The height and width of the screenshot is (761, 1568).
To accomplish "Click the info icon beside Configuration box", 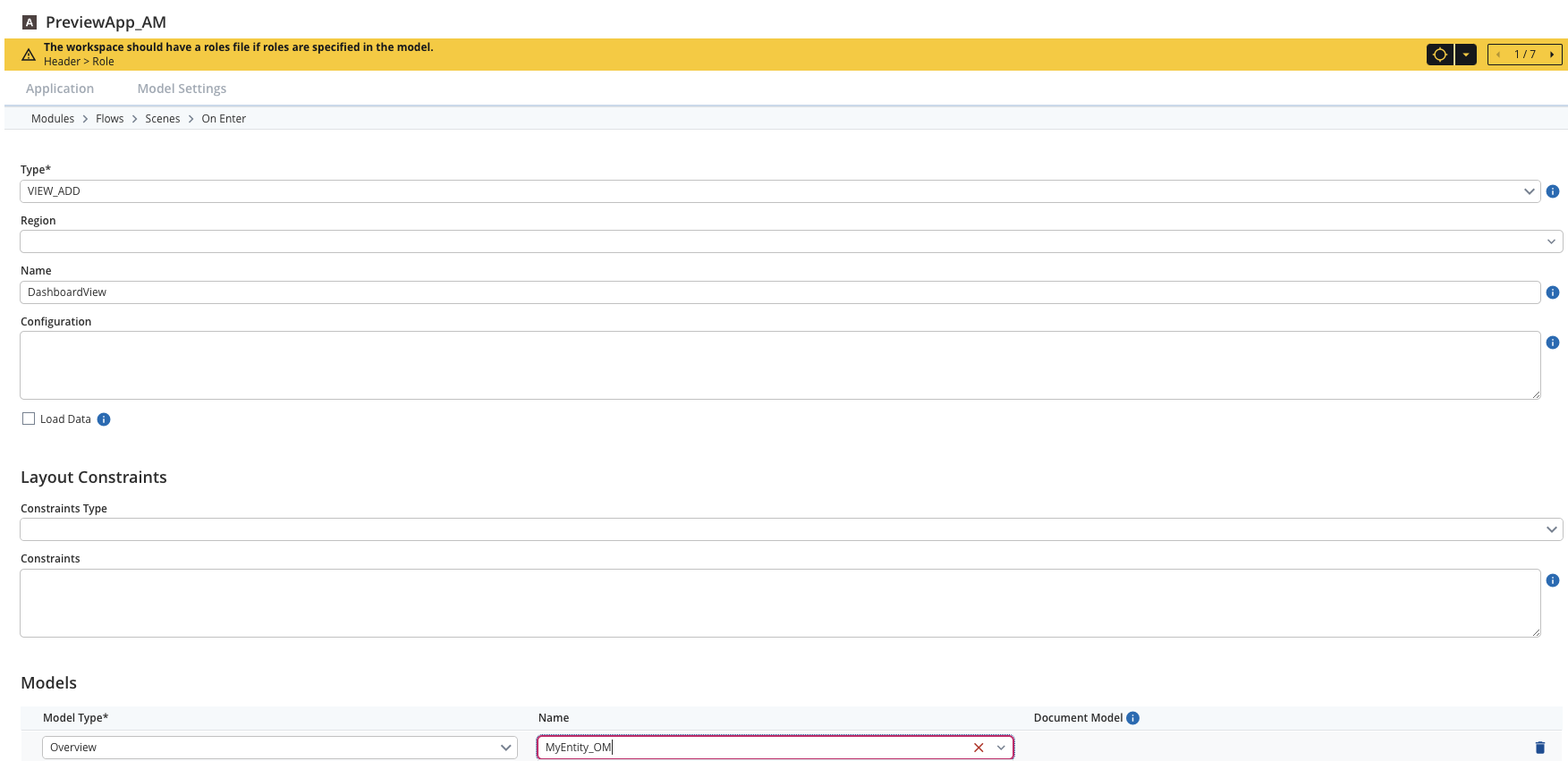I will coord(1553,342).
